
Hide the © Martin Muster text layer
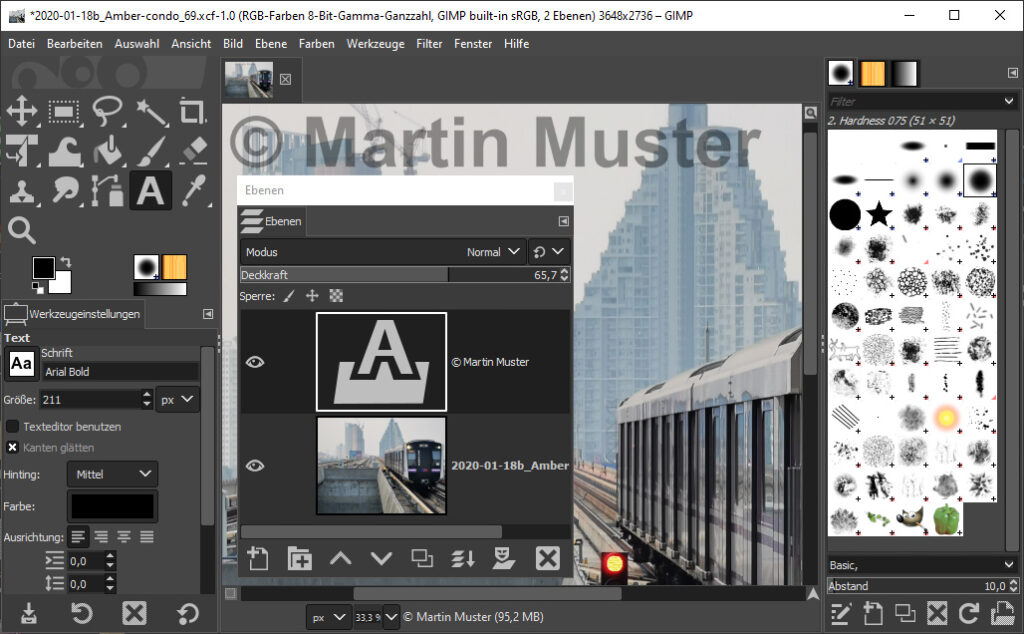pos(255,362)
